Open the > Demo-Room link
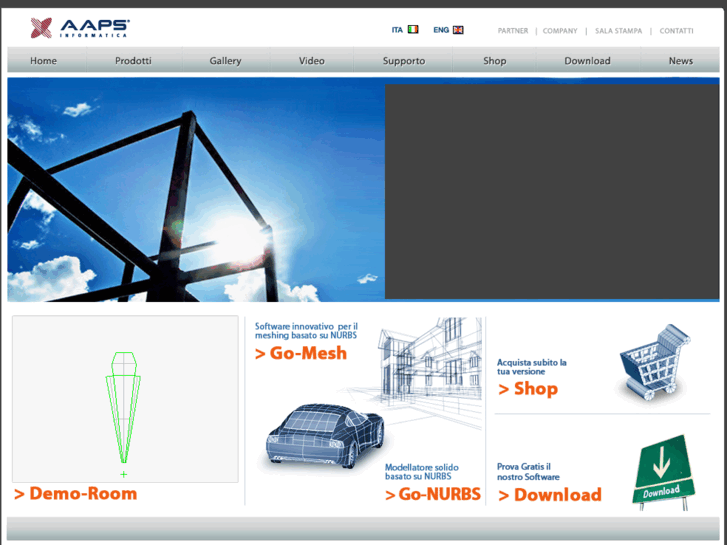The height and width of the screenshot is (545, 727). pos(76,494)
